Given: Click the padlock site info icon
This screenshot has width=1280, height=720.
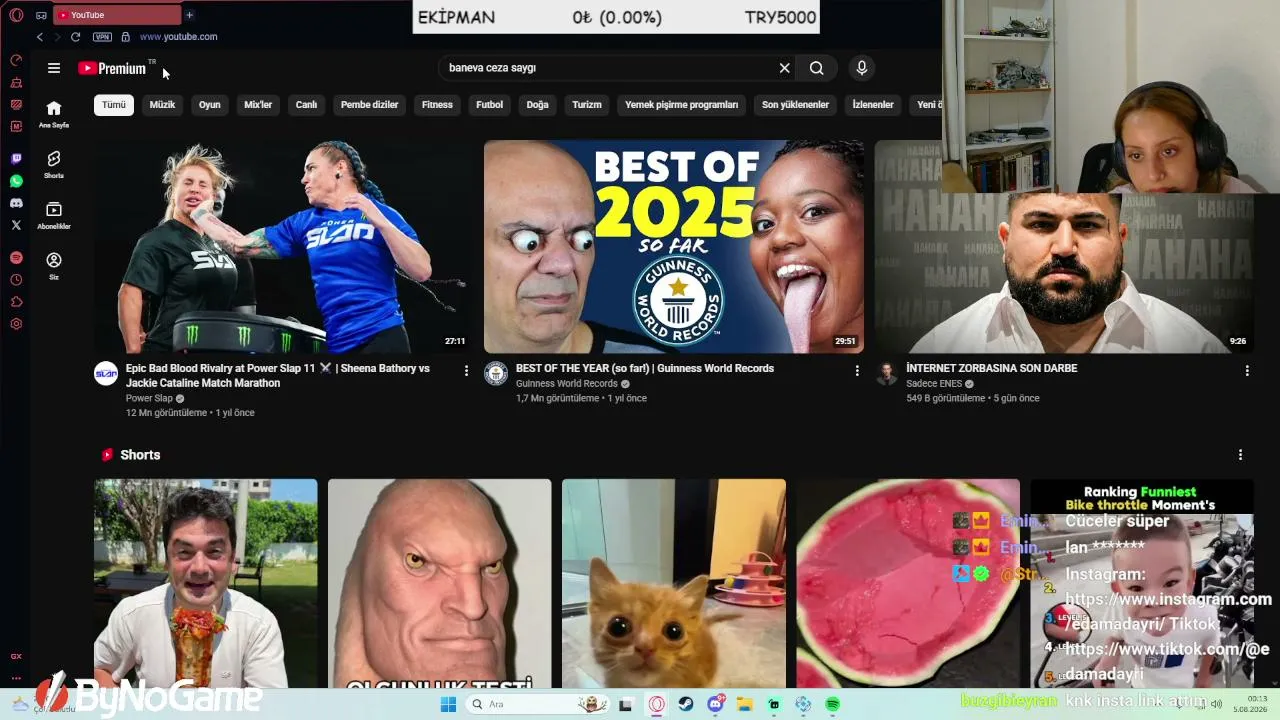Looking at the screenshot, I should [x=125, y=37].
